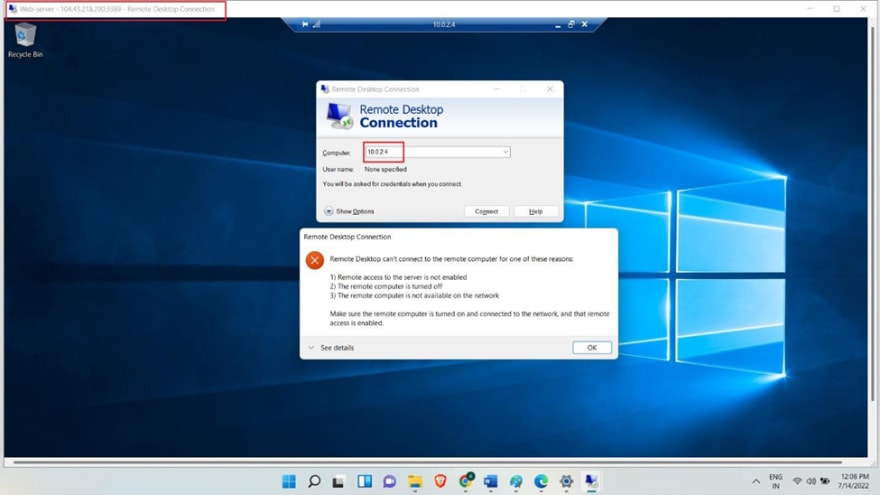This screenshot has height=495, width=880.
Task: Open Microsoft Edge from the taskbar
Action: click(541, 481)
